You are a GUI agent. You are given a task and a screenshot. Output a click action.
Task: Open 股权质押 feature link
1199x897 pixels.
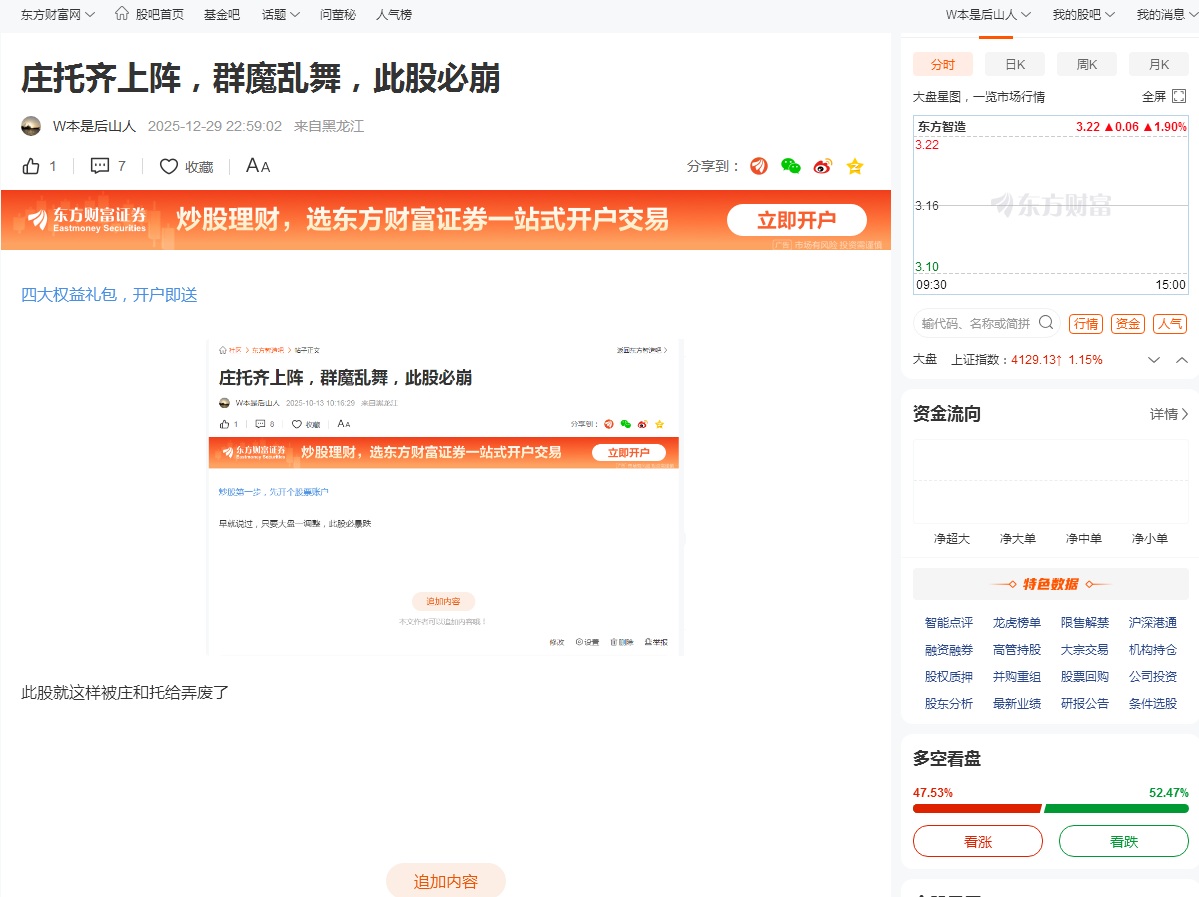pos(949,676)
